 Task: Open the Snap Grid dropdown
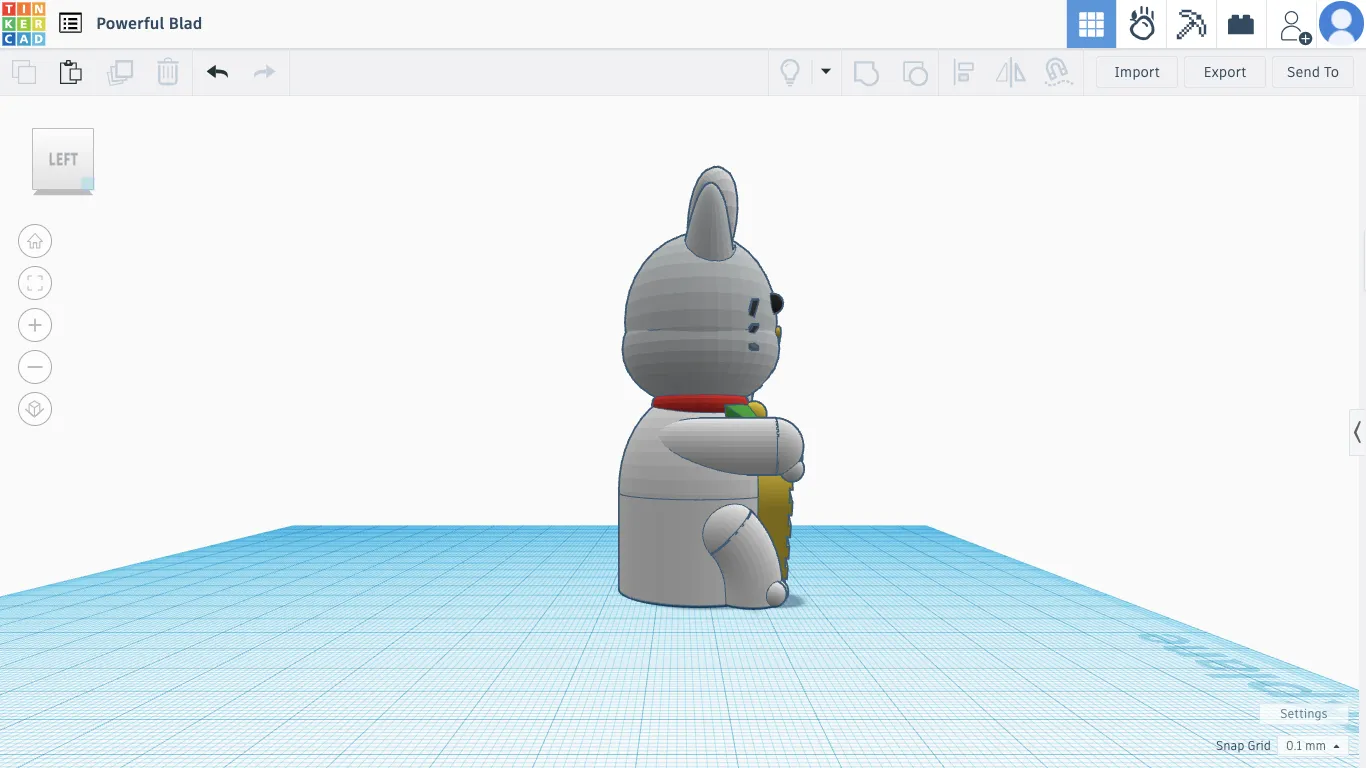click(1312, 746)
